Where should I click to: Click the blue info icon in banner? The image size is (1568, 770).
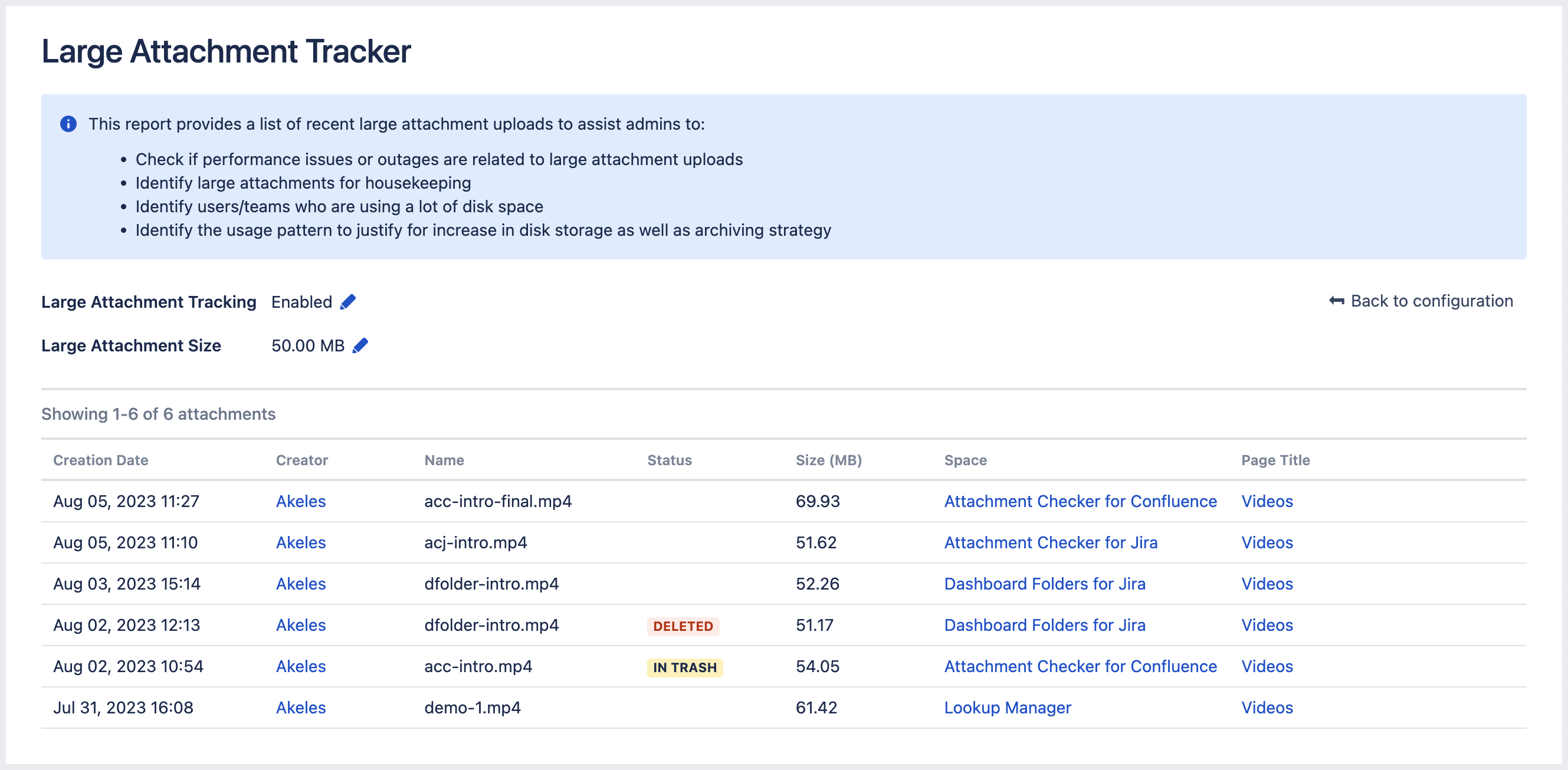68,124
